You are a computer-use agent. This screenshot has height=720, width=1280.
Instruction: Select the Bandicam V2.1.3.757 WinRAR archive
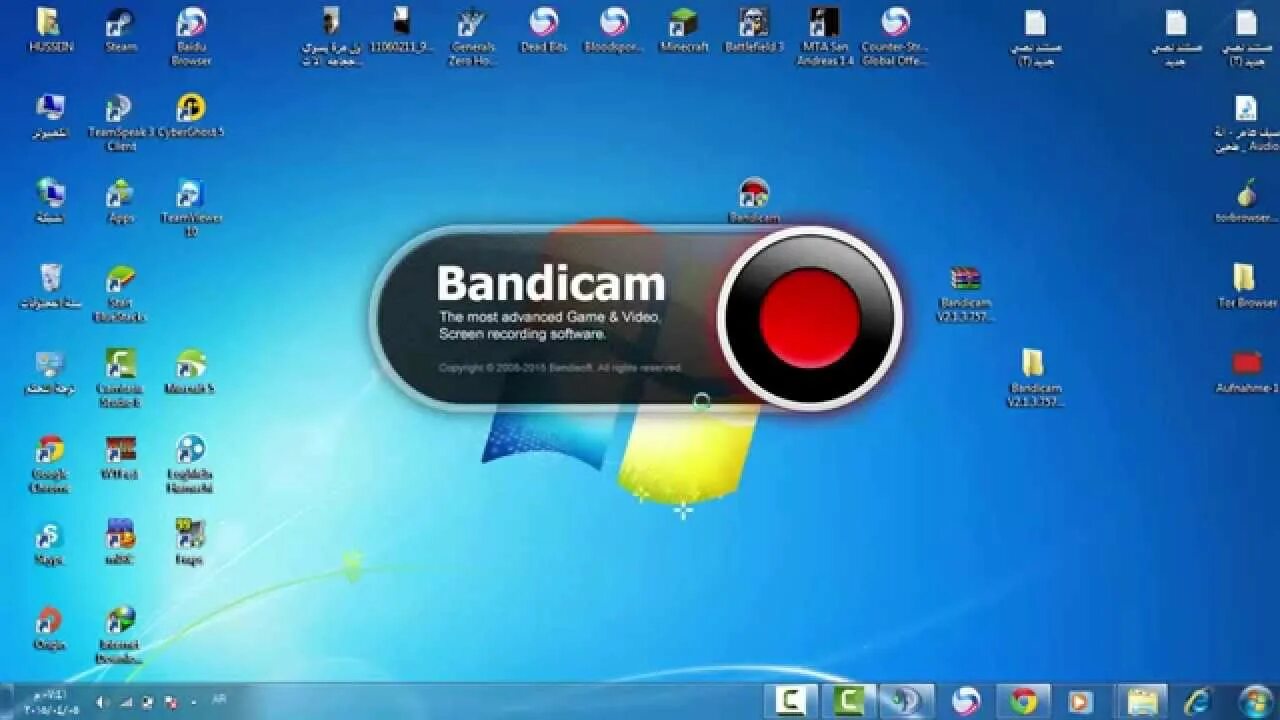point(965,293)
